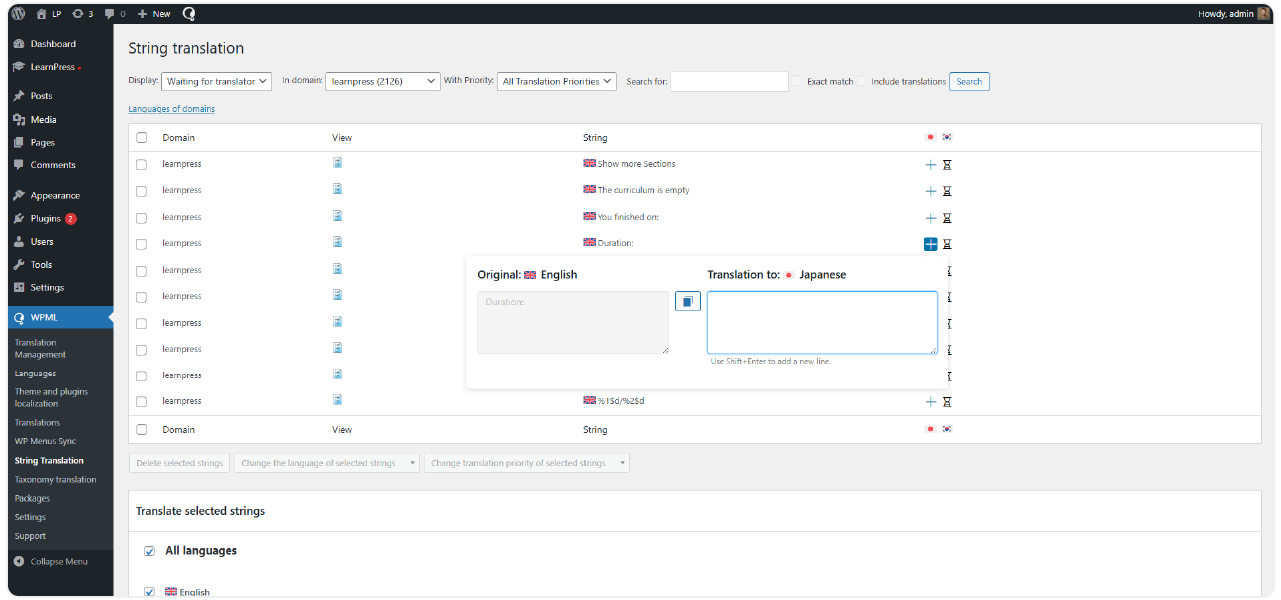
Task: Open the view icon for You finished on: row
Action: [338, 215]
